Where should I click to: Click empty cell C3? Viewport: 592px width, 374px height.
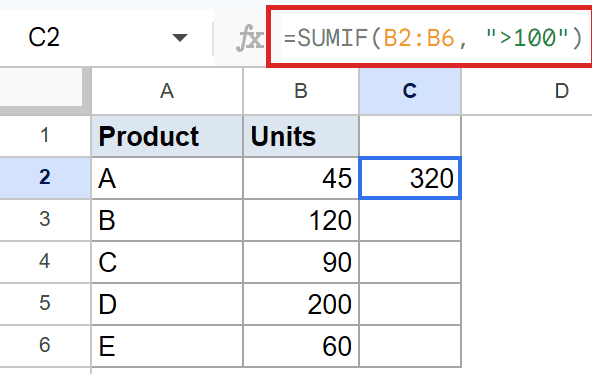click(410, 220)
